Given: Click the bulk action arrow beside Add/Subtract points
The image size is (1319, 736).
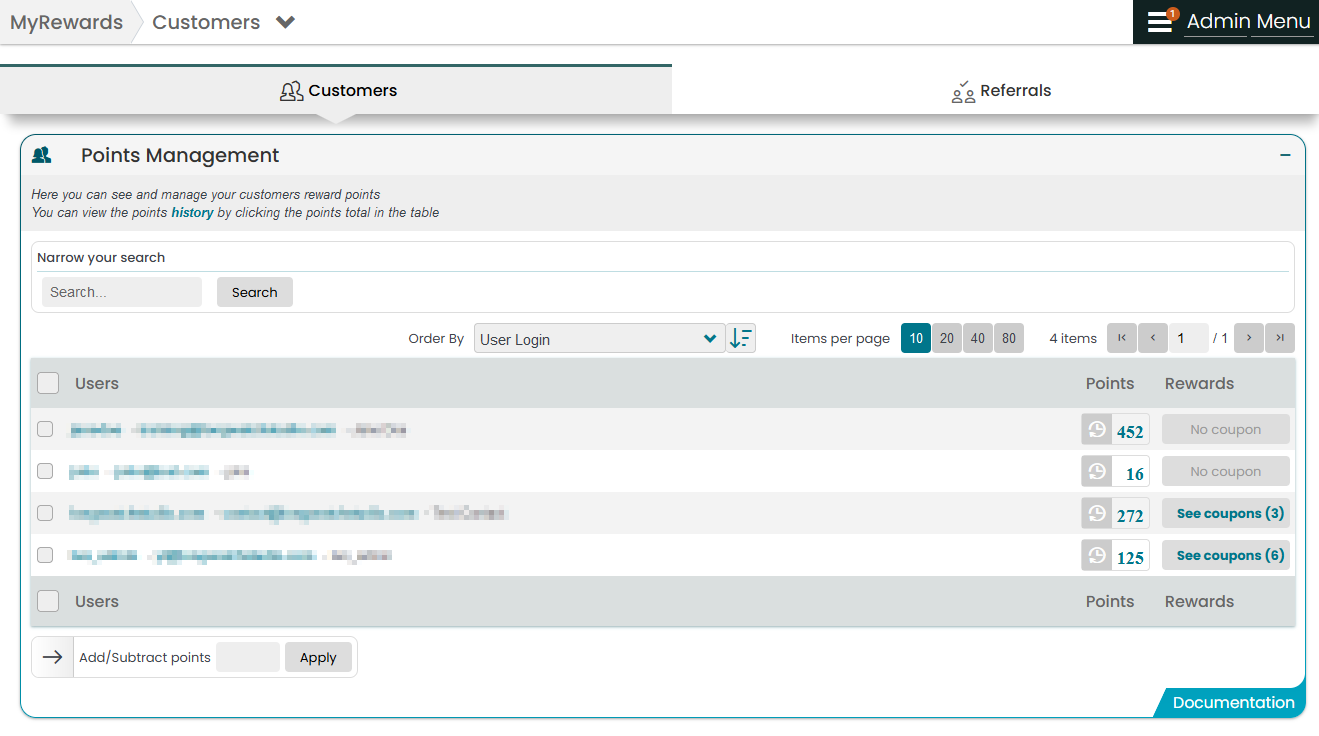Looking at the screenshot, I should pos(52,657).
